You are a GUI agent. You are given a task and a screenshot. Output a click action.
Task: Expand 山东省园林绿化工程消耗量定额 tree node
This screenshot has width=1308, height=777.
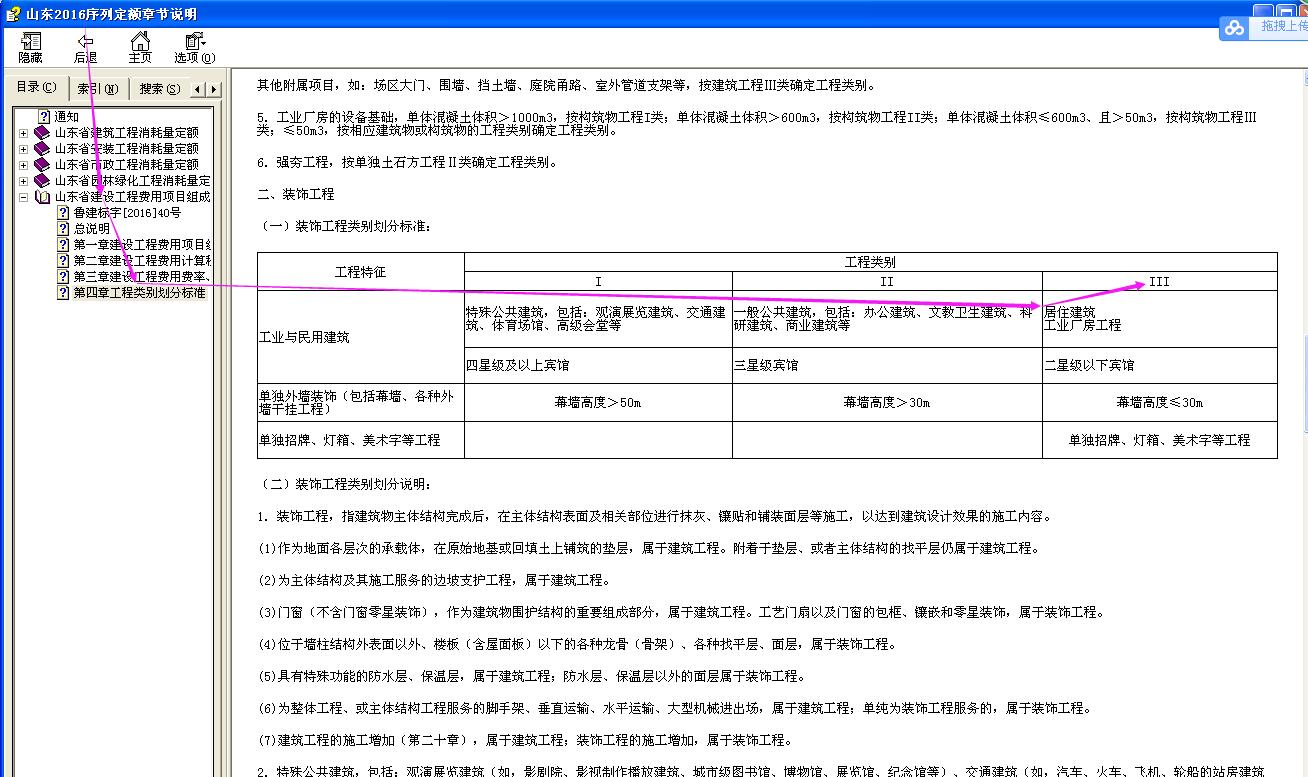24,181
